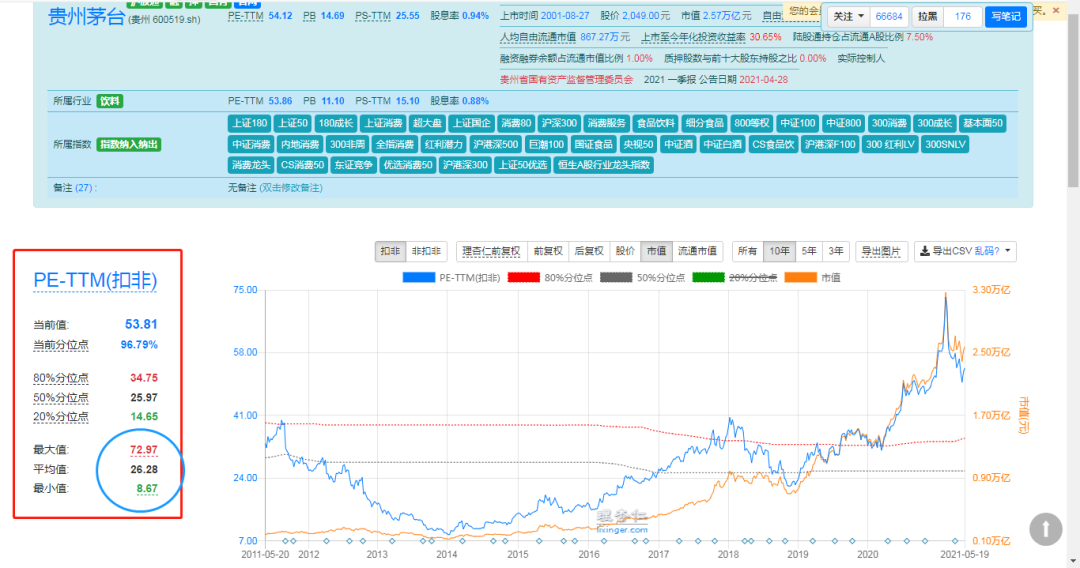The height and width of the screenshot is (568, 1080).
Task: Click the 贵州省国有资产监督管理委员会 link
Action: tap(566, 80)
